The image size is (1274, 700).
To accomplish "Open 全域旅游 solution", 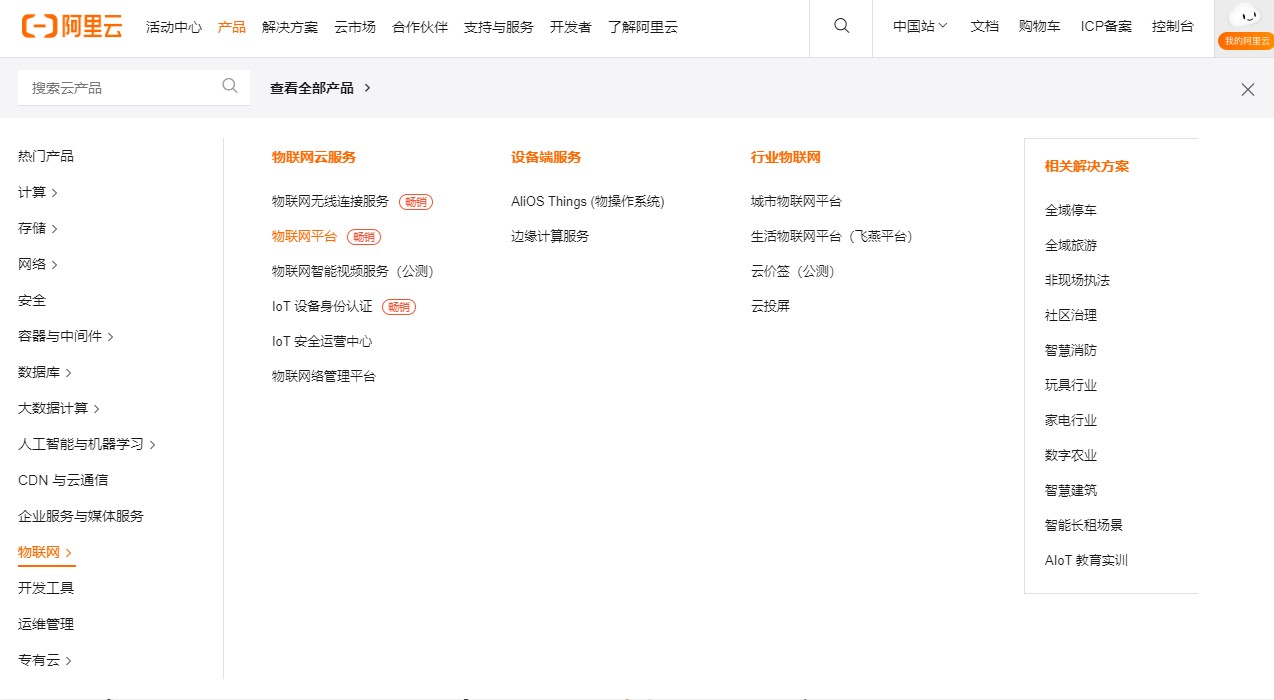I will tap(1071, 245).
